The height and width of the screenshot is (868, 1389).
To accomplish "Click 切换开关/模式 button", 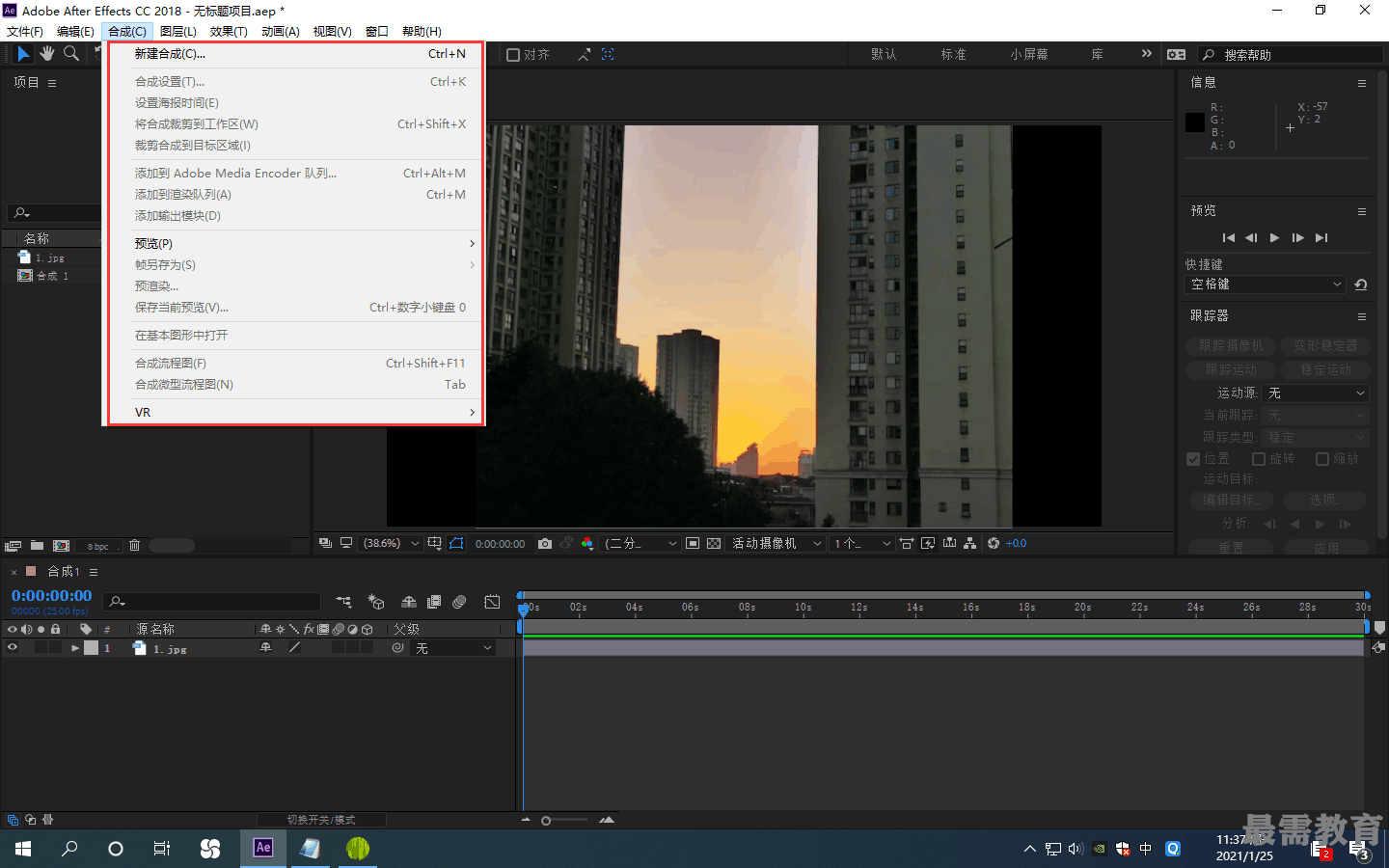I will coord(321,820).
